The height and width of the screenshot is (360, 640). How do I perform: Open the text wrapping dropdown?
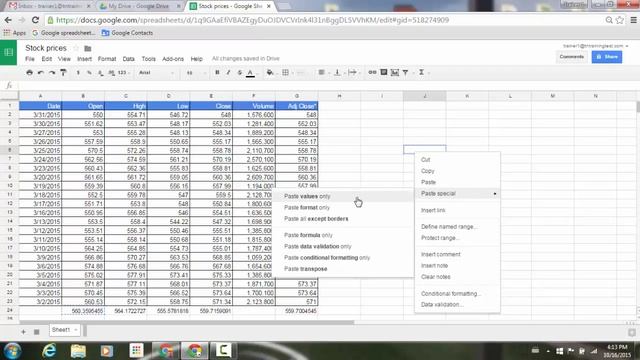[353, 73]
